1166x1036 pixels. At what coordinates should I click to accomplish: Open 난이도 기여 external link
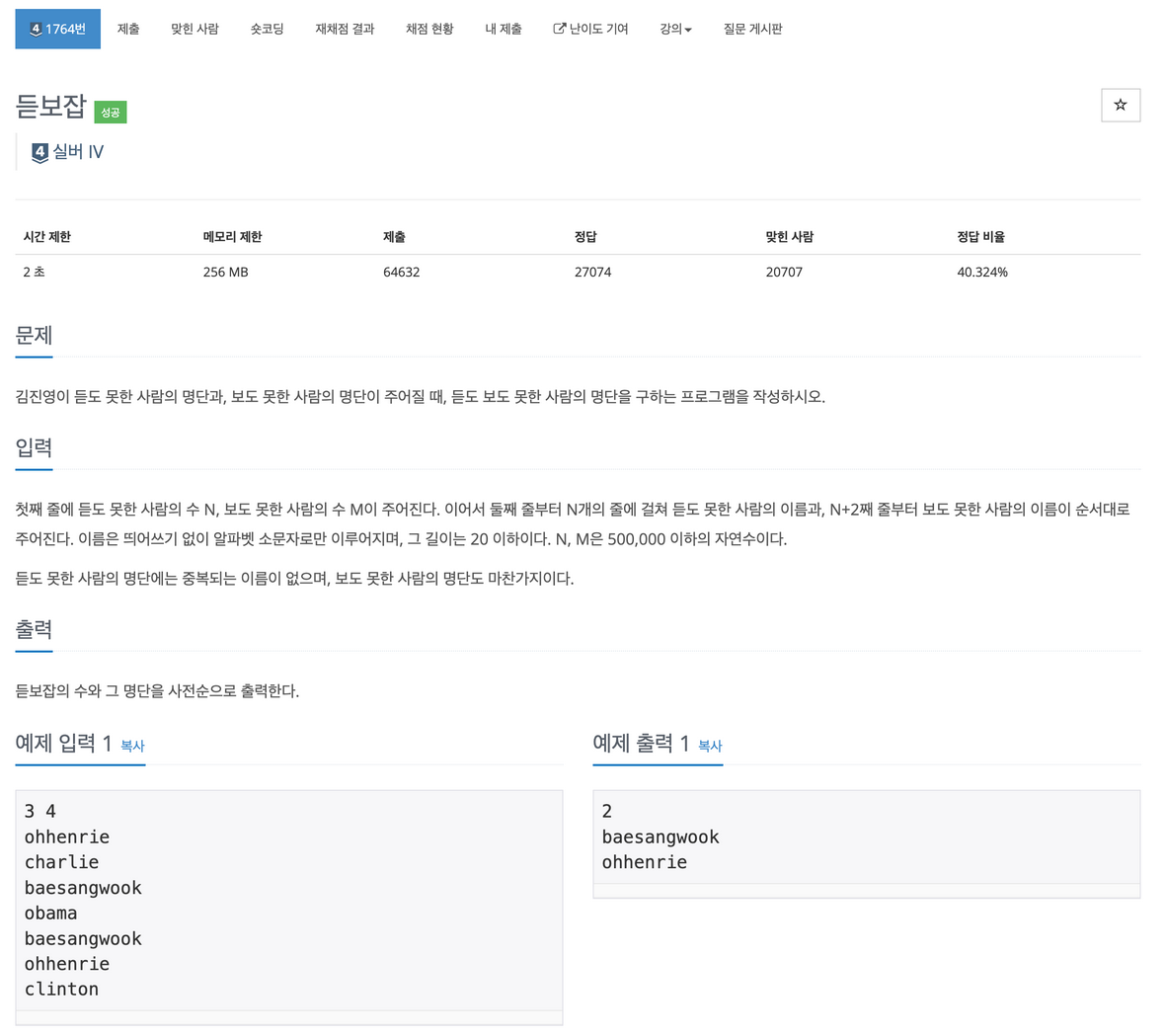tap(591, 29)
